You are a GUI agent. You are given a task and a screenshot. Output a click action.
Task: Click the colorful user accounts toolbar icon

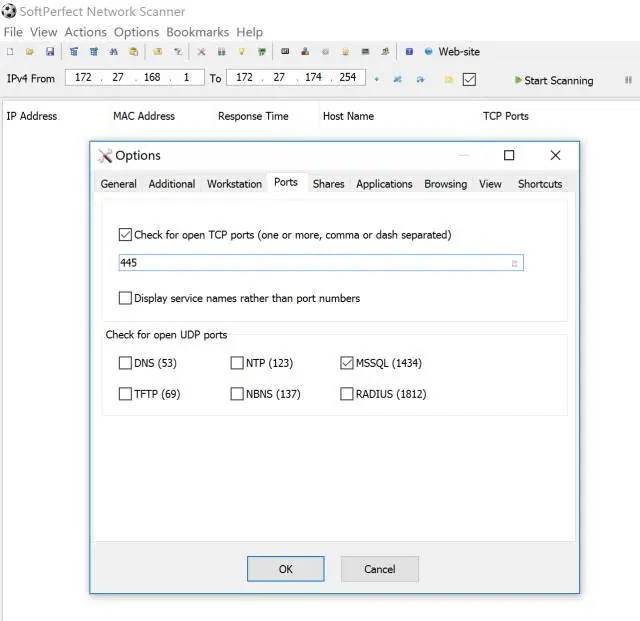[305, 51]
